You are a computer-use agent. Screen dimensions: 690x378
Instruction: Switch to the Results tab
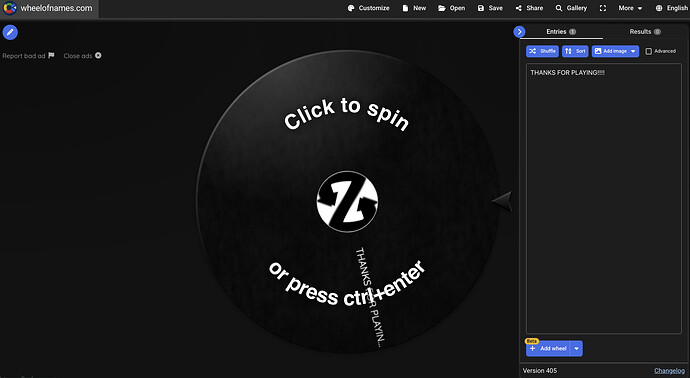pos(645,32)
